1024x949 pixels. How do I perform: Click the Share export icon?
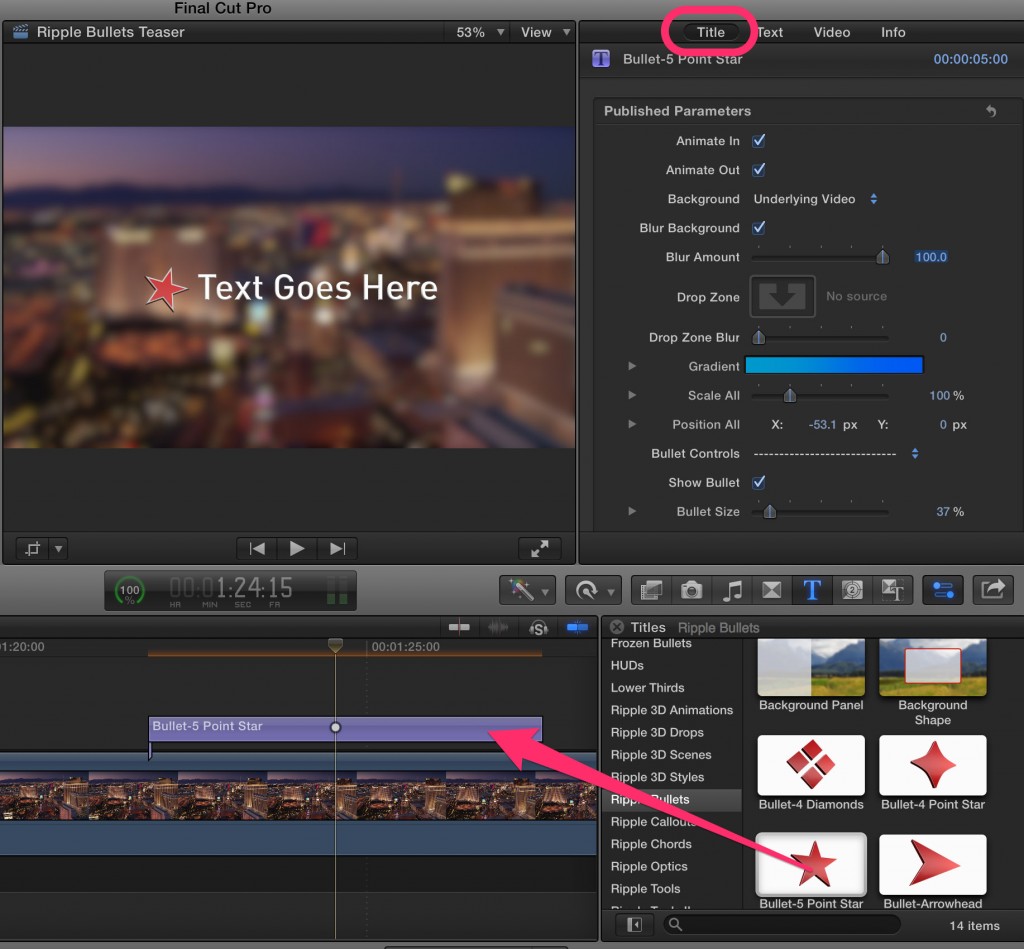[993, 590]
